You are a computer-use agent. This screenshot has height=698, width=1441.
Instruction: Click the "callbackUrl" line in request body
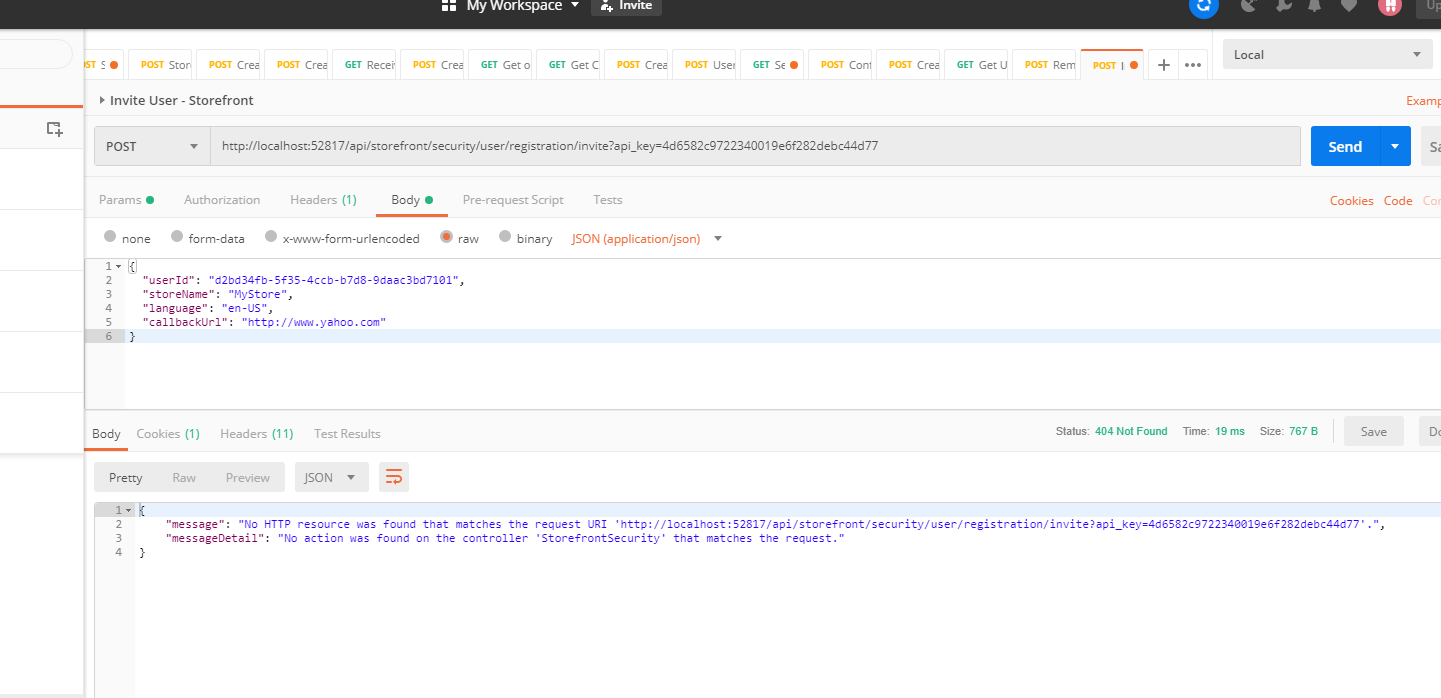[x=264, y=322]
